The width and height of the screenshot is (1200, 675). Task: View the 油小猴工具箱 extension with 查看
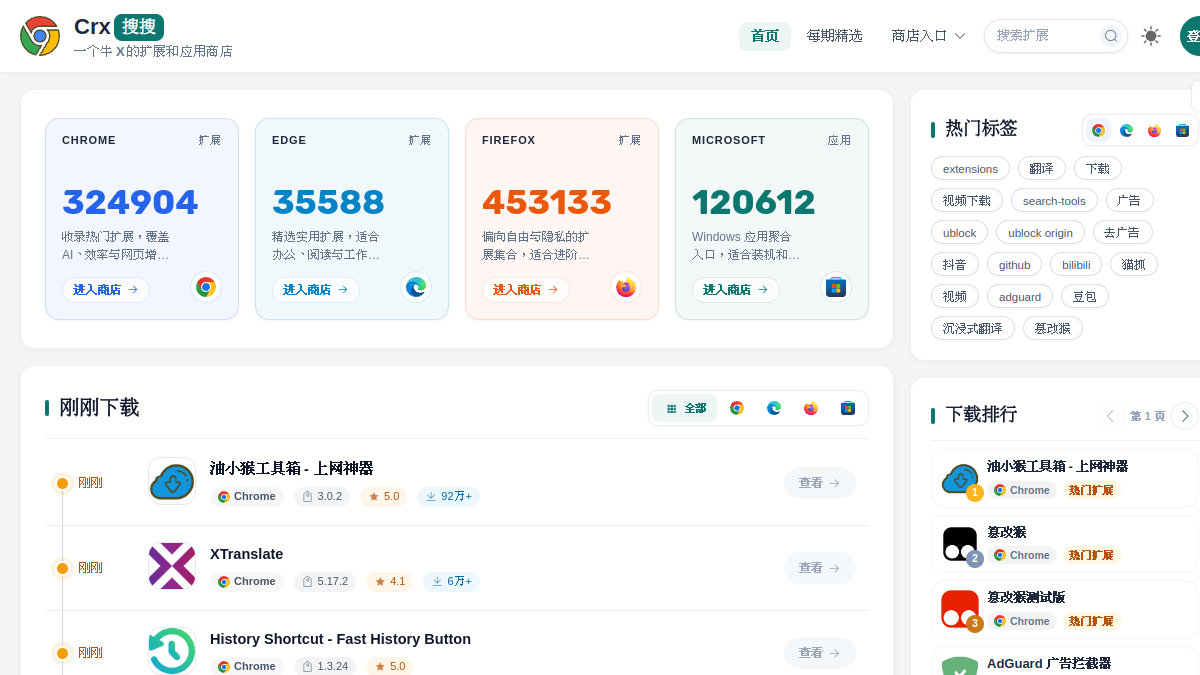[820, 483]
